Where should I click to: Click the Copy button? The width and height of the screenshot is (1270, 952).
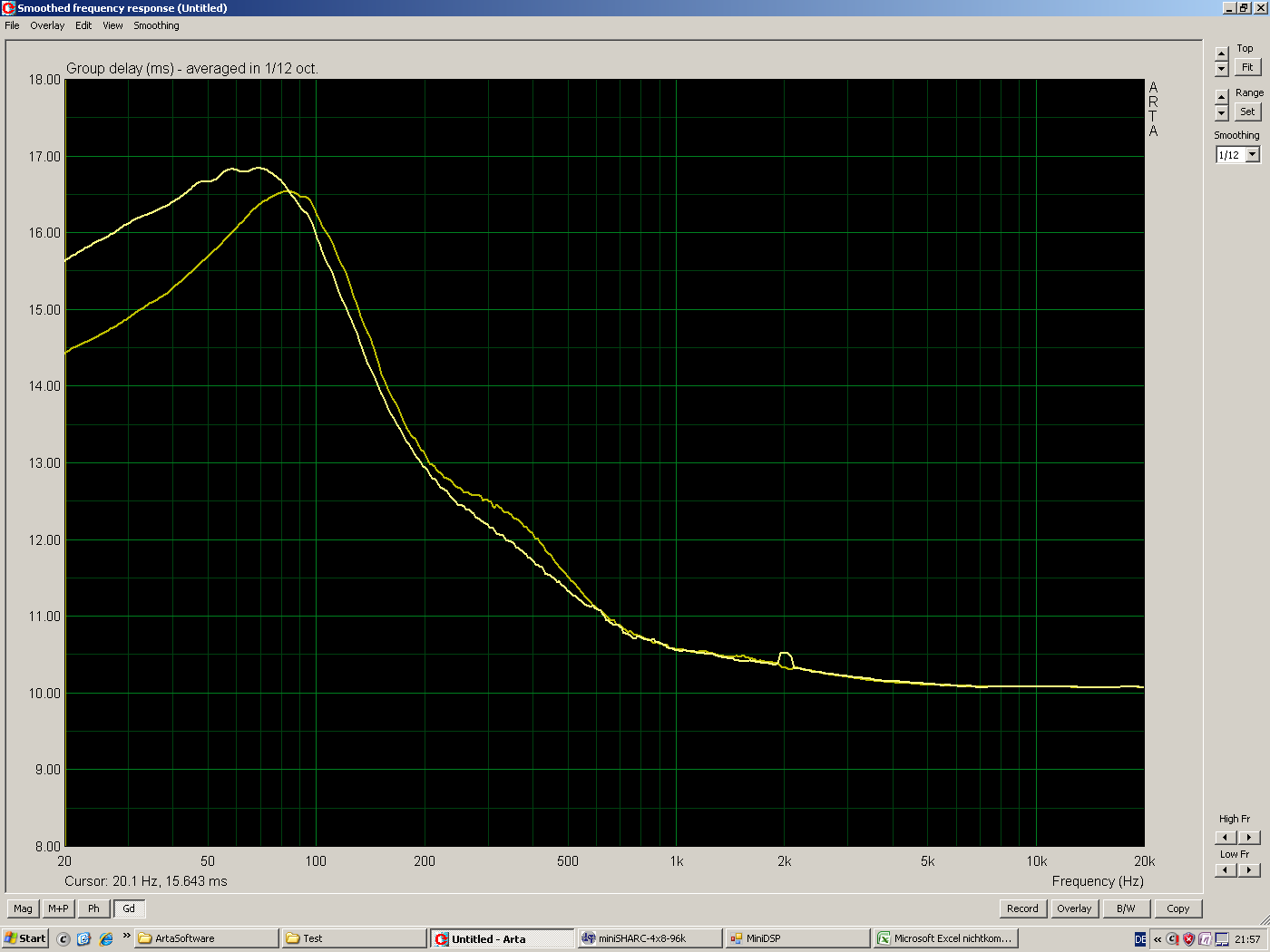click(1177, 908)
